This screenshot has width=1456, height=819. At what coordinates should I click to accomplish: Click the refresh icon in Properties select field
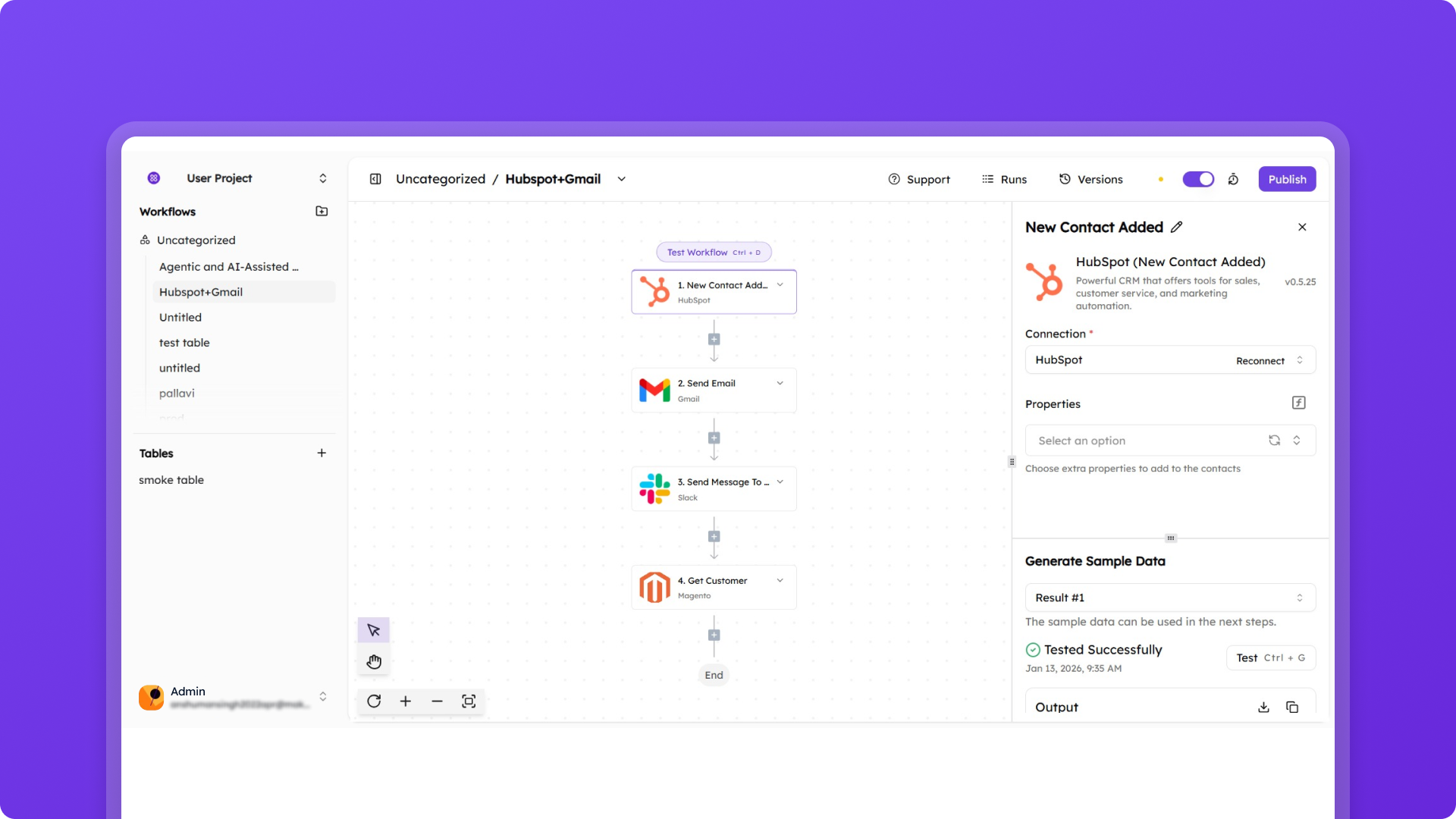(1275, 440)
